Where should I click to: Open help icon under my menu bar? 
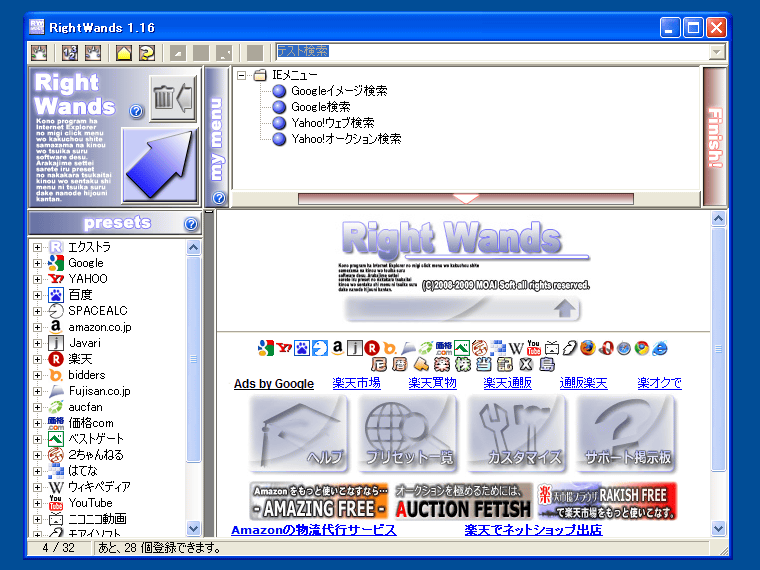[219, 198]
